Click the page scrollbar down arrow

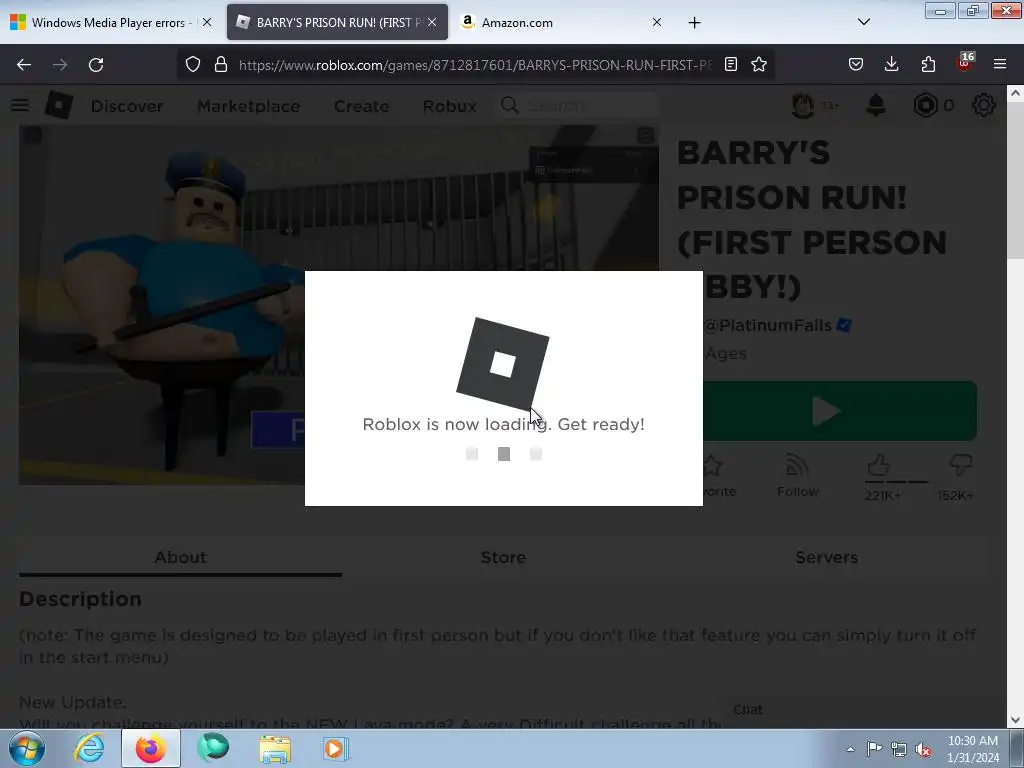click(1015, 720)
